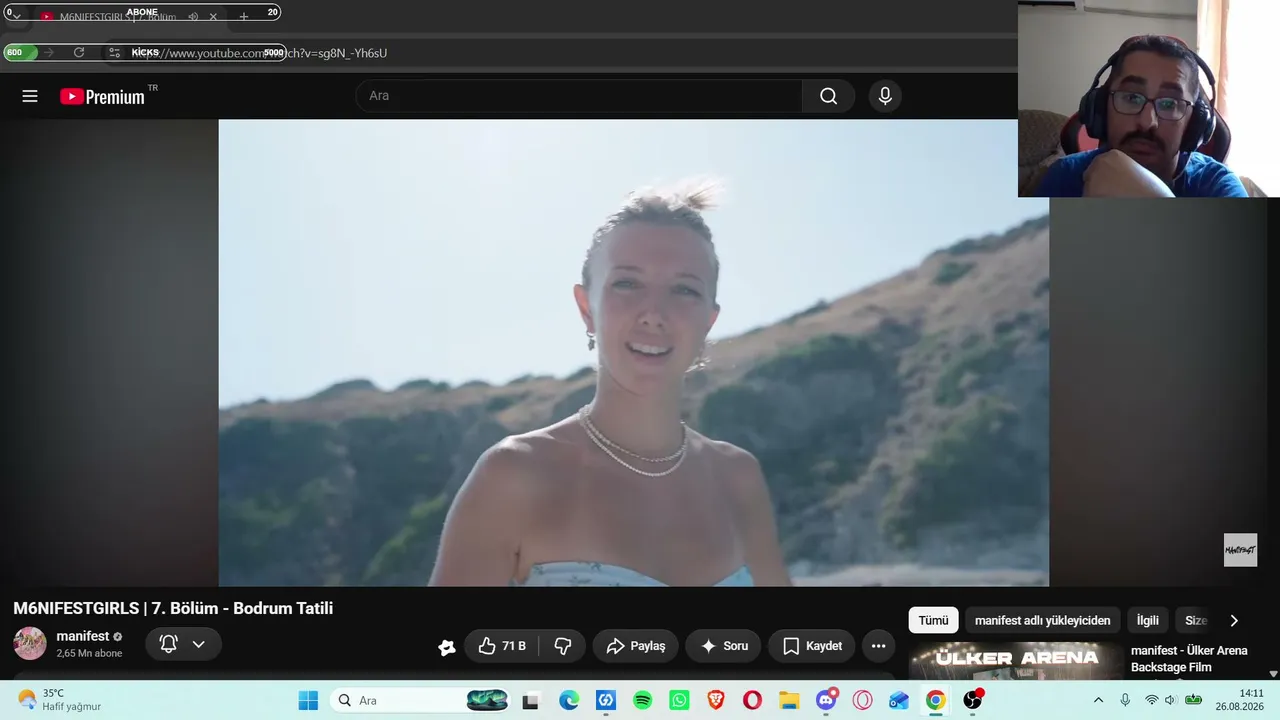Viewport: 1280px width, 720px height.
Task: Open site information tune icon
Action: [x=115, y=53]
